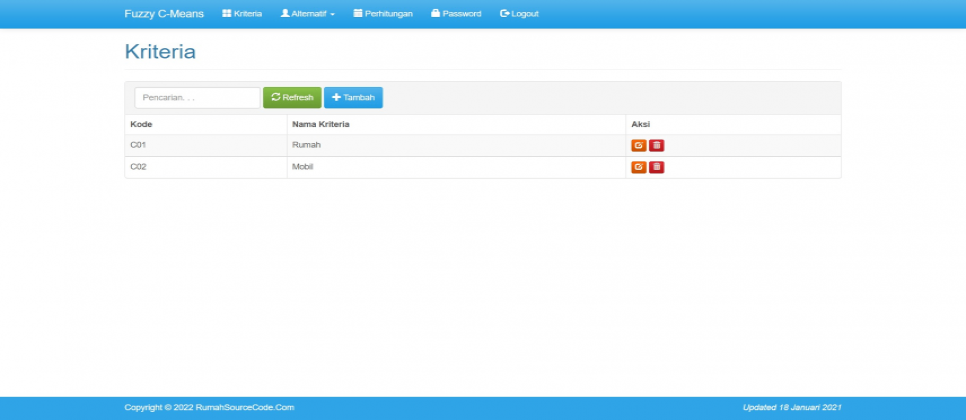
Task: Expand the Alternatif dropdown menu
Action: point(308,14)
